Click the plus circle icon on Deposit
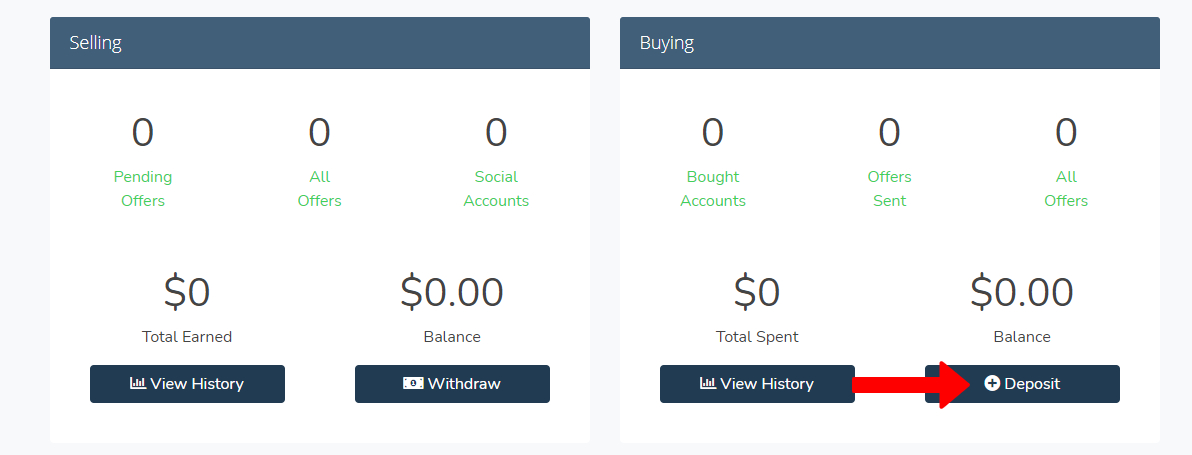This screenshot has height=455, width=1192. (992, 384)
